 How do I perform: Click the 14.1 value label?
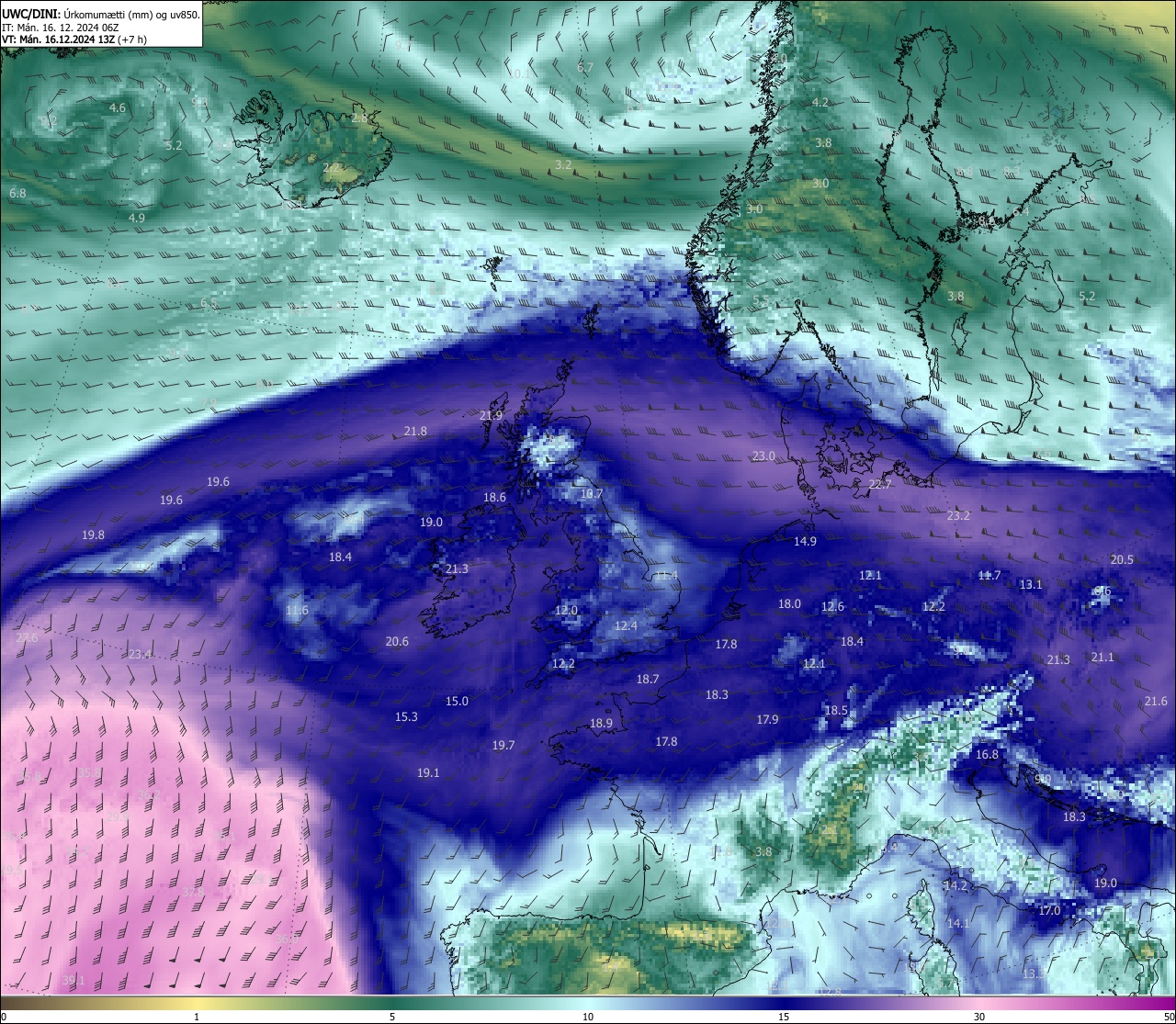(x=958, y=923)
